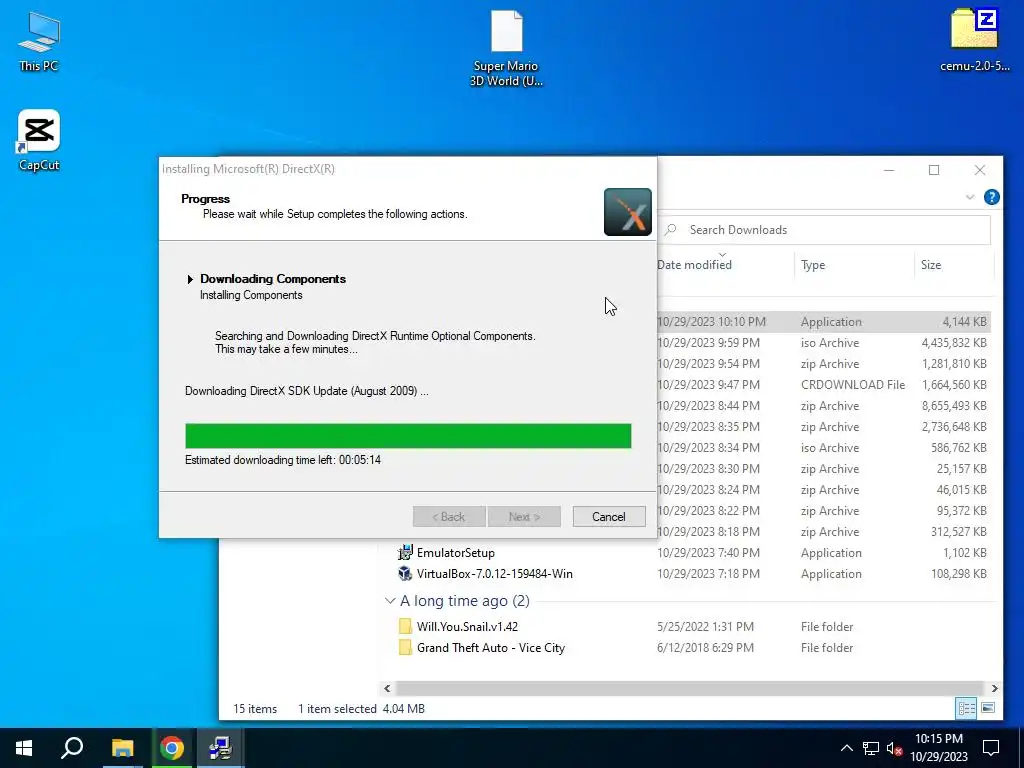Click the VirtualBox-7.0.12 installer icon

(x=405, y=573)
